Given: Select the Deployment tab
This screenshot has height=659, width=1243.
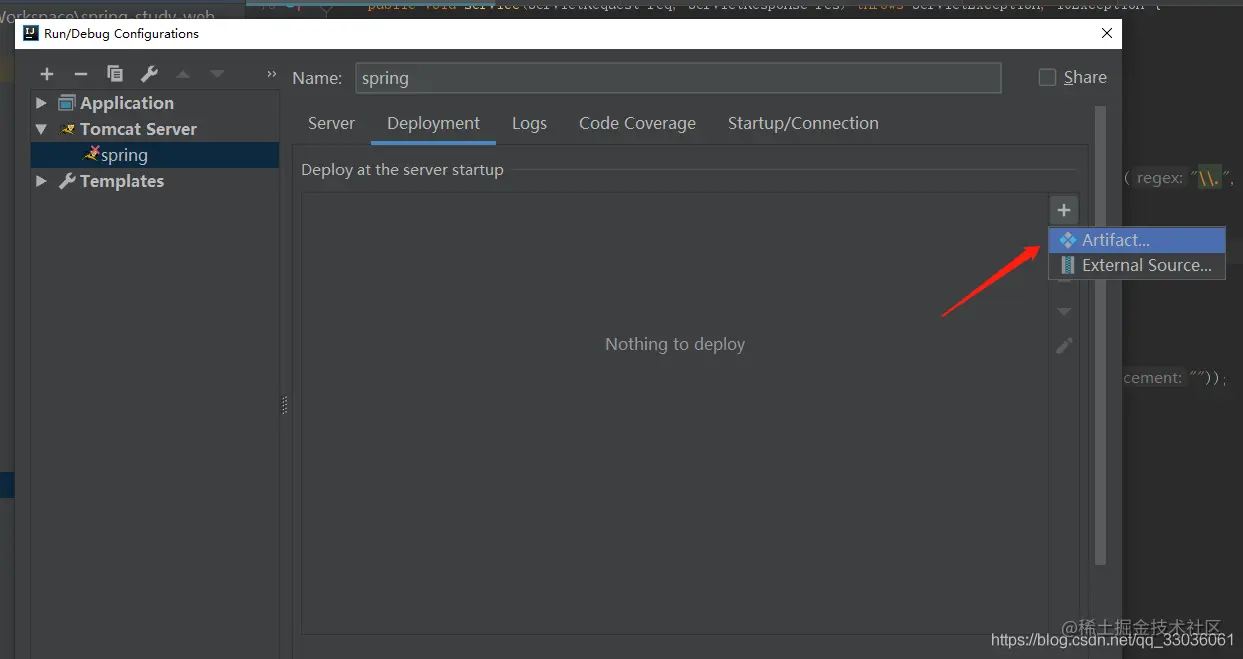Looking at the screenshot, I should pyautogui.click(x=433, y=123).
